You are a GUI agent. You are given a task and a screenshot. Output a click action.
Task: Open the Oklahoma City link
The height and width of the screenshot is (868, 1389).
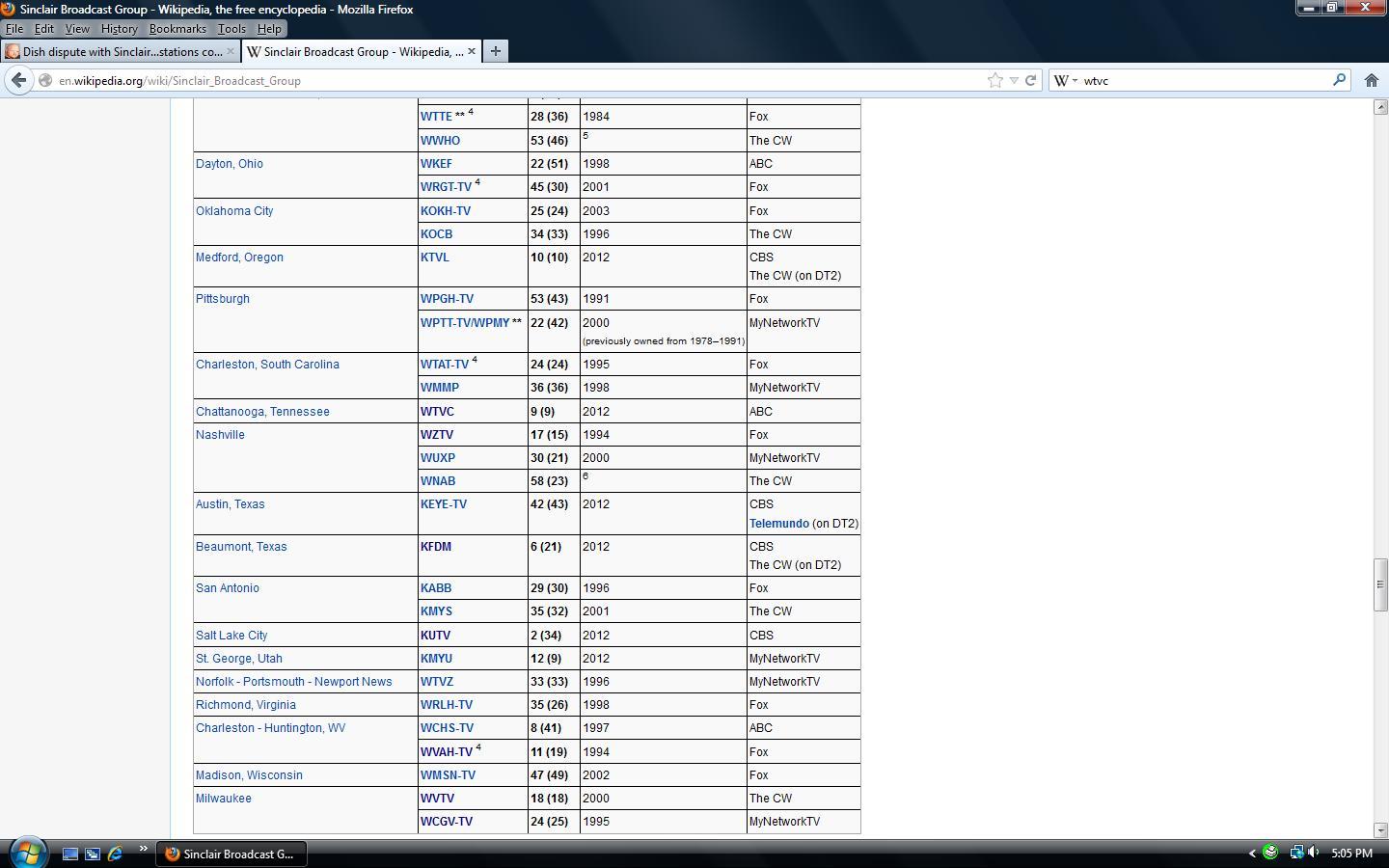tap(234, 211)
